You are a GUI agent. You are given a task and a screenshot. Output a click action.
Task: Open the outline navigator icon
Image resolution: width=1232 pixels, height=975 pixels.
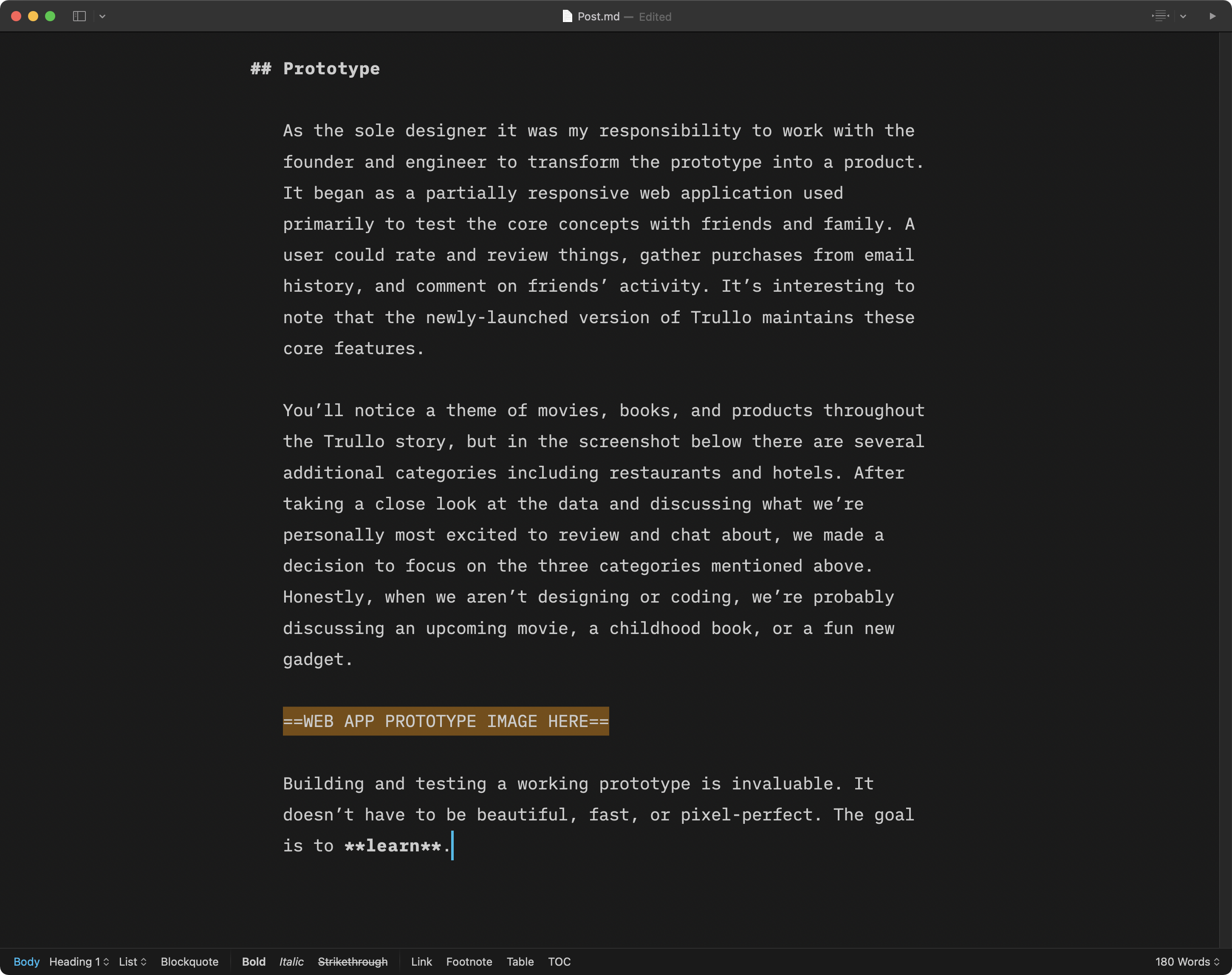click(1160, 16)
